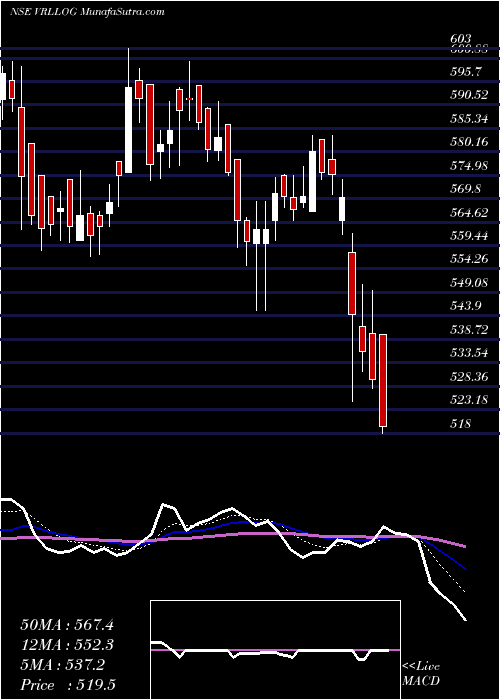Pick the 549.08 price level label
This screenshot has width=500, height=700.
469,282
